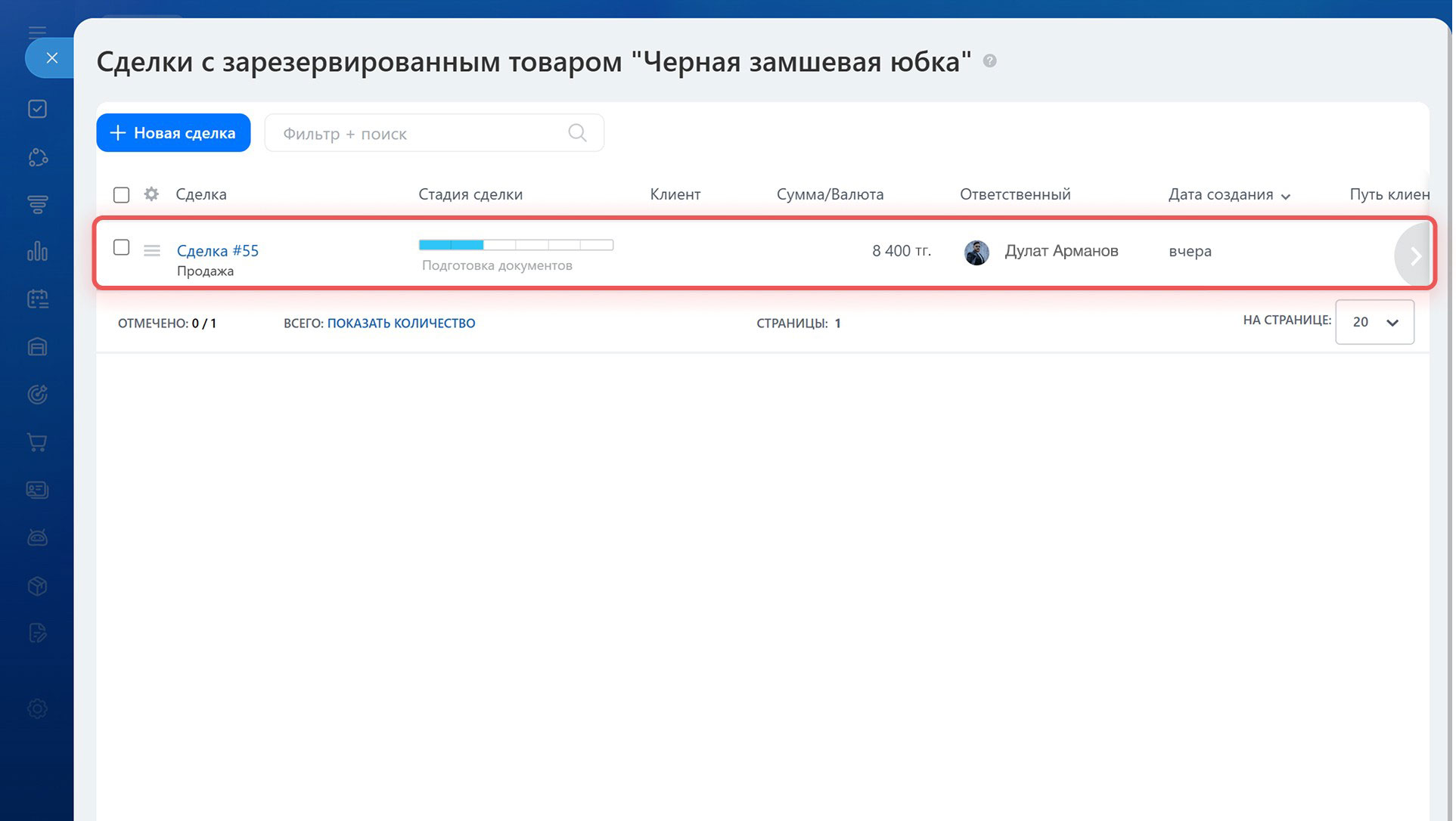This screenshot has width=1456, height=821.
Task: Click the Стадия сделки column header
Action: (471, 195)
